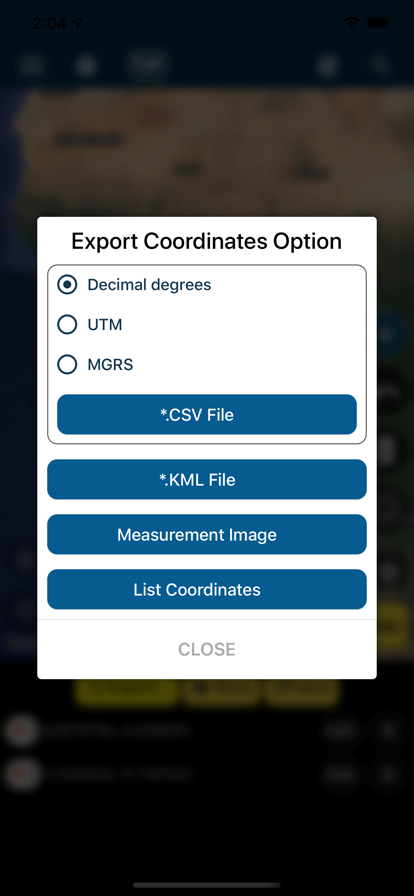Tap the blurred hamburger menu icon in header
Screen dimensions: 414x896
pyautogui.click(x=31, y=66)
